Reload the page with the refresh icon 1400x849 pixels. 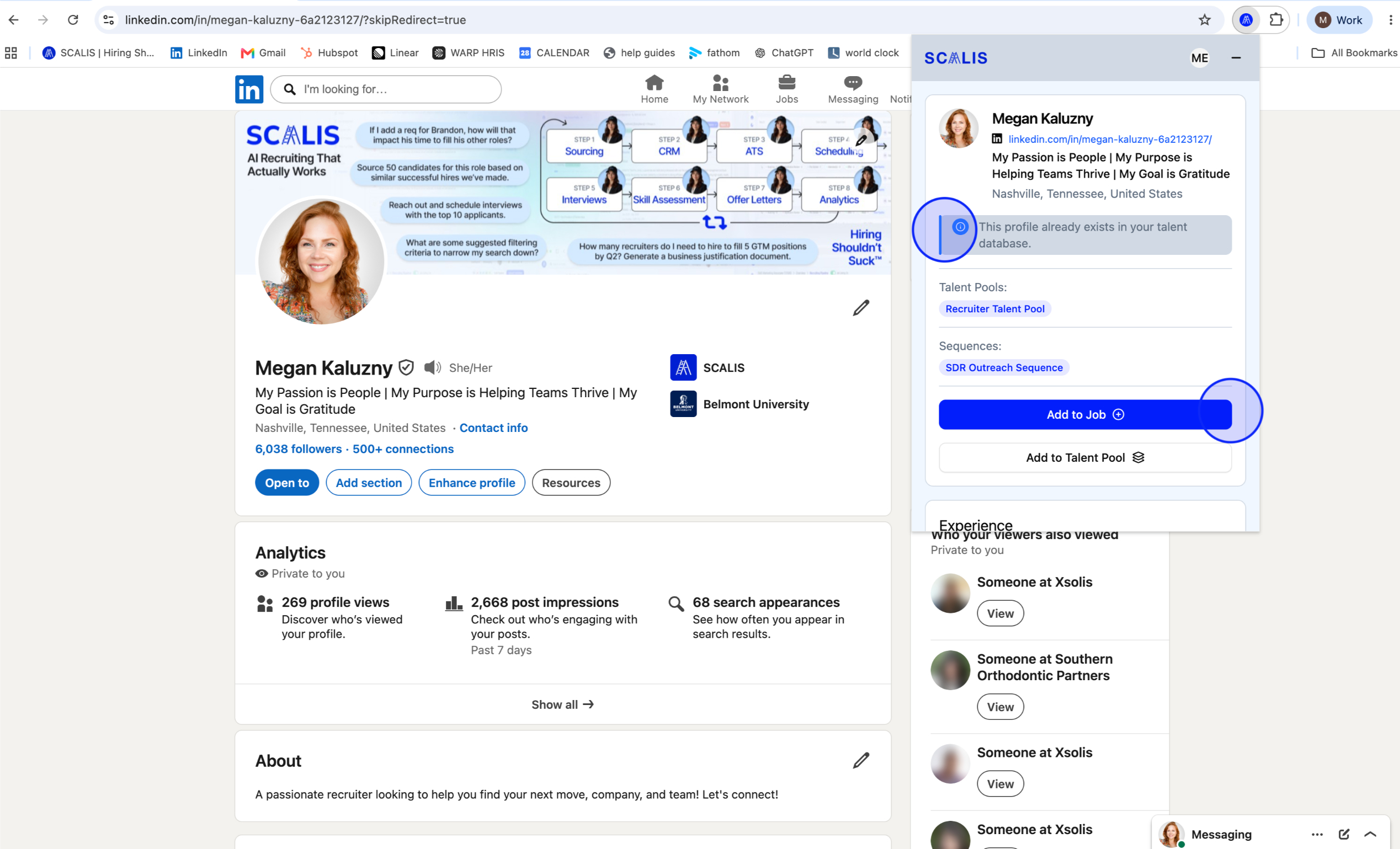click(x=73, y=20)
